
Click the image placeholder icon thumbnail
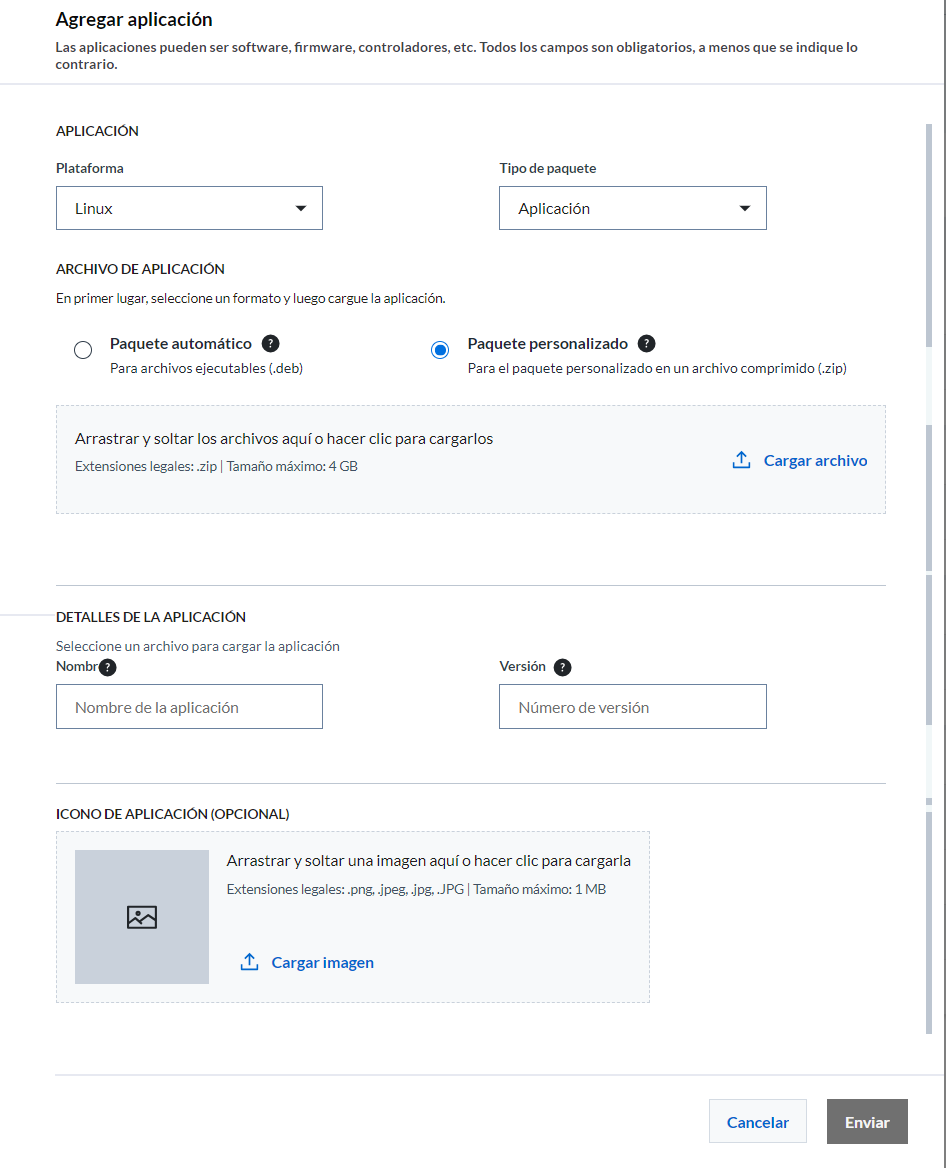[x=142, y=917]
